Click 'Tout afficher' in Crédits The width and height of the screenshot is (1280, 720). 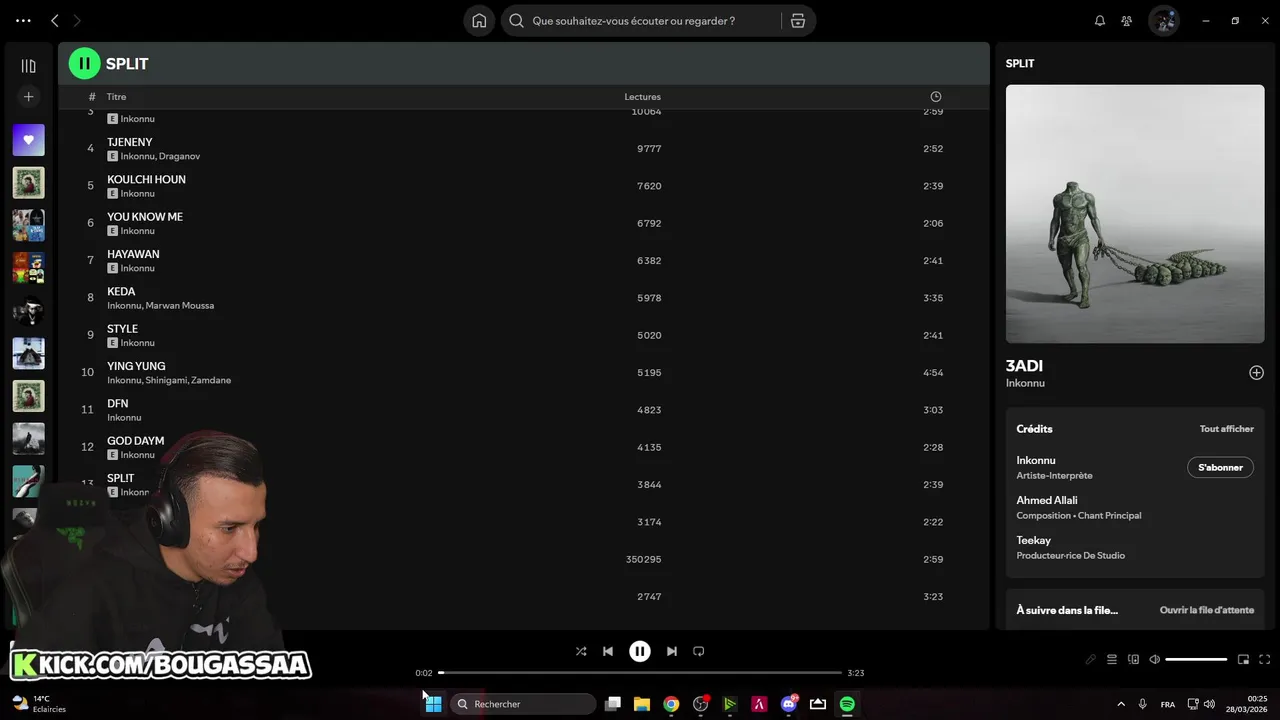coord(1226,429)
